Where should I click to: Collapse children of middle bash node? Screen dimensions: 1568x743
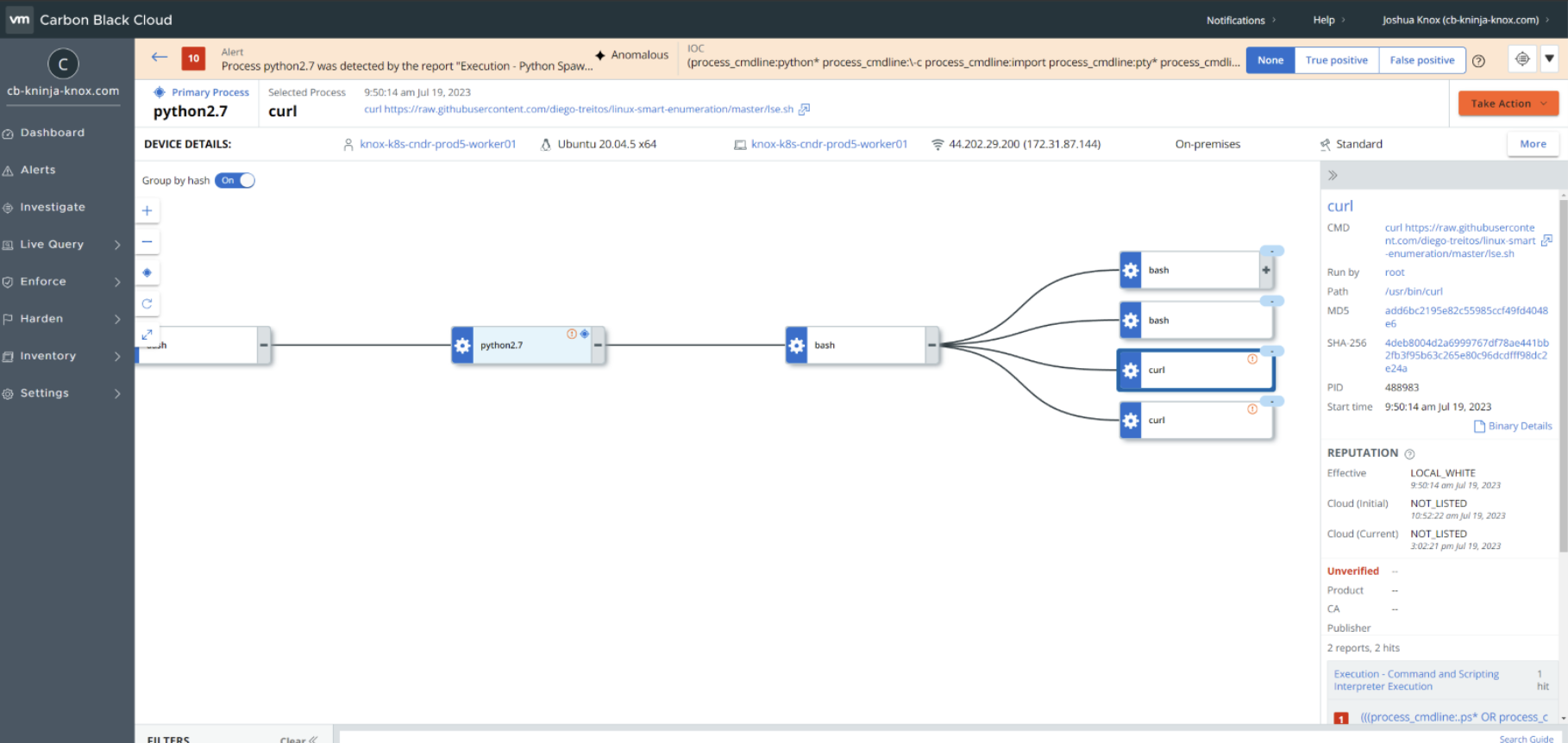tap(931, 345)
